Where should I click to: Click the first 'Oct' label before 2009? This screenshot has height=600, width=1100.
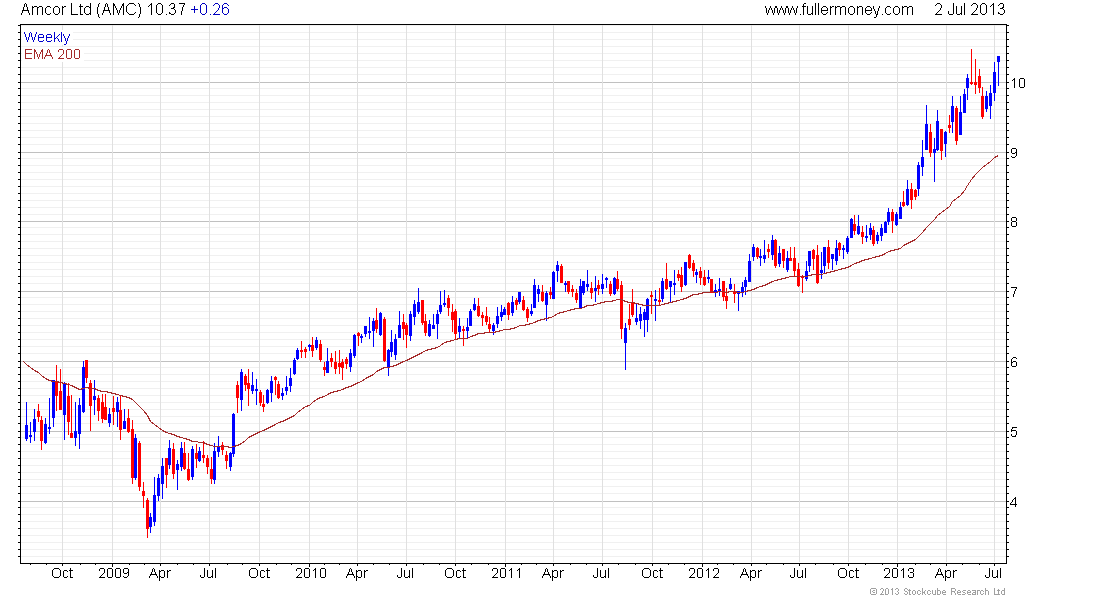point(62,573)
